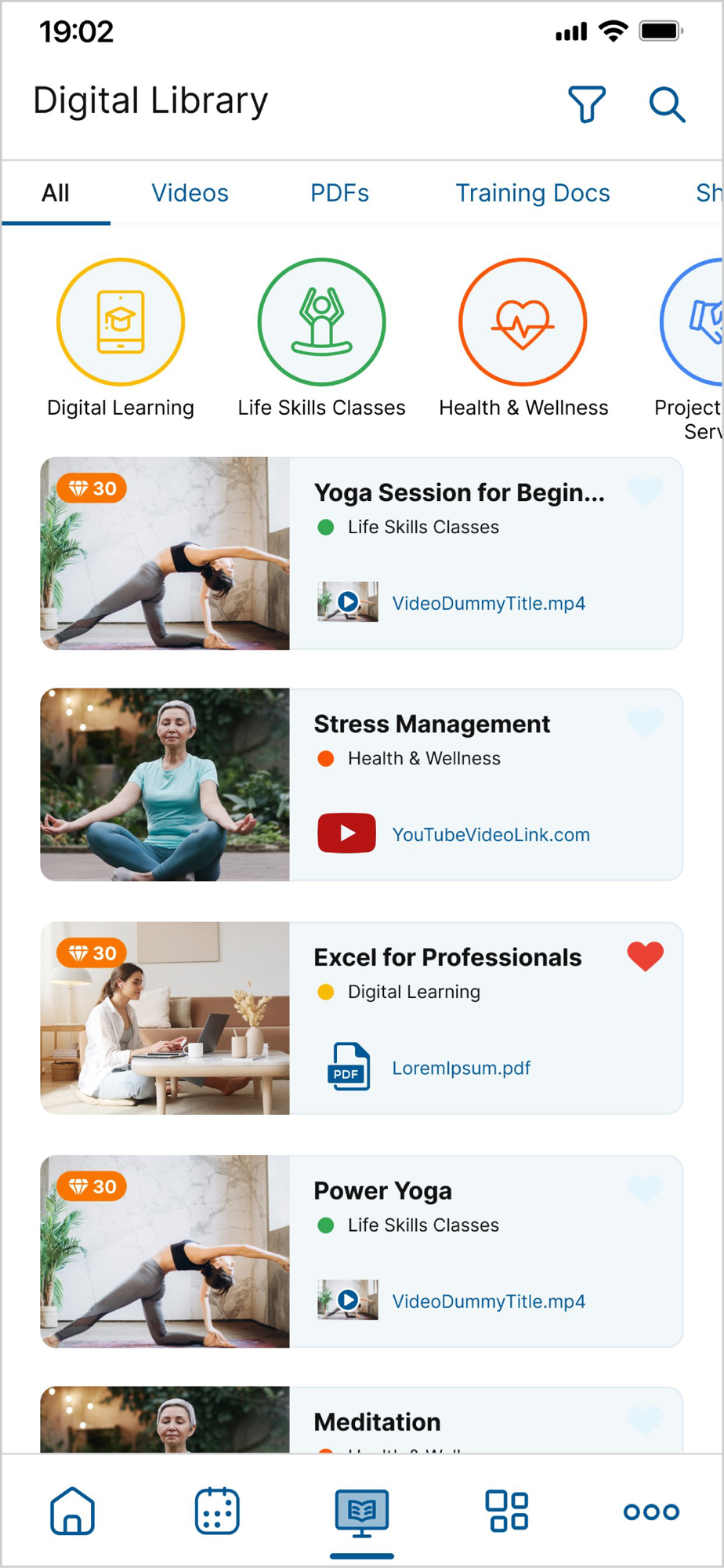
Task: Toggle favorite heart on Power Yoga
Action: [646, 1189]
